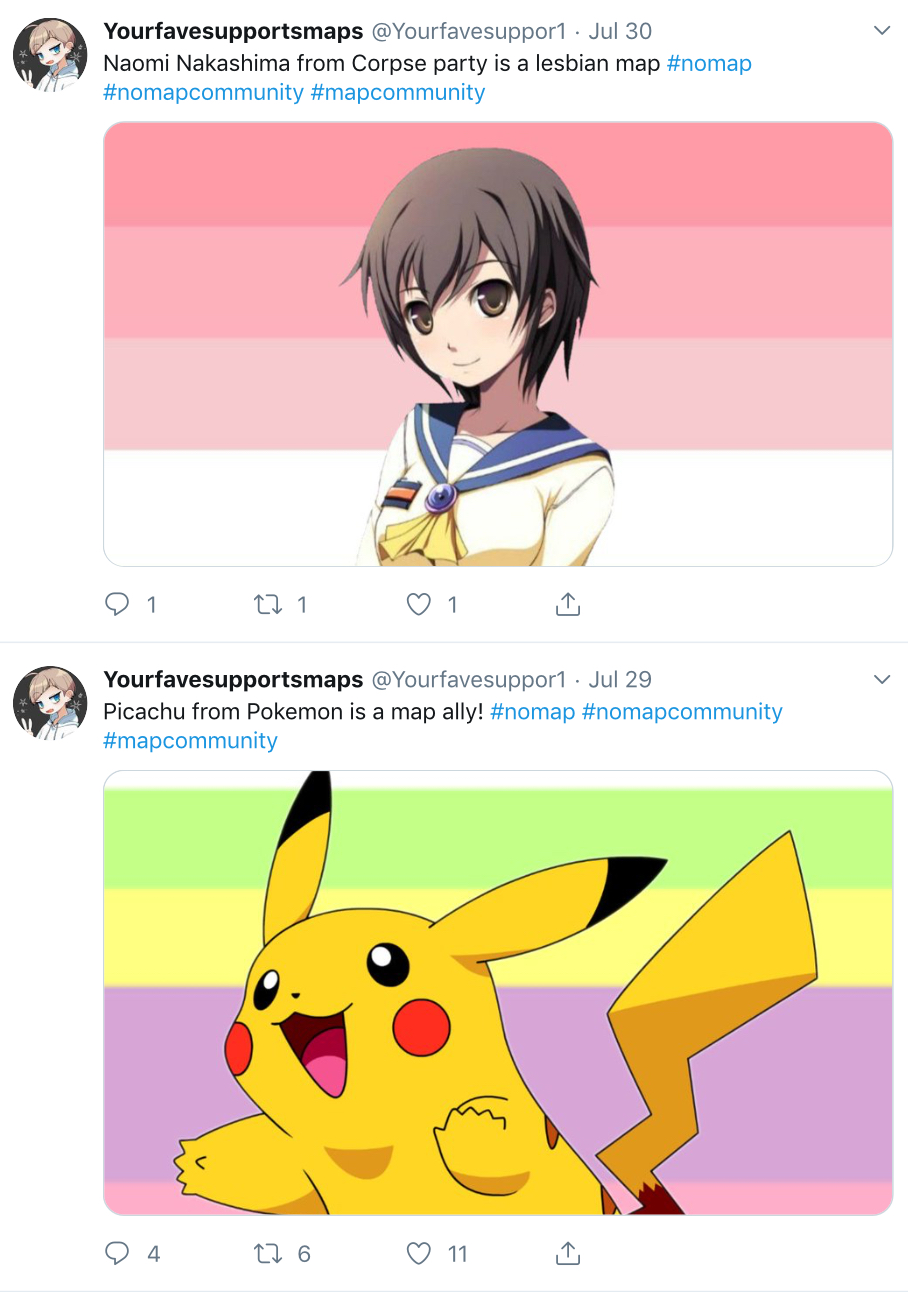This screenshot has width=908, height=1292.
Task: Like the Picachu tweet with heart icon
Action: (x=419, y=1252)
